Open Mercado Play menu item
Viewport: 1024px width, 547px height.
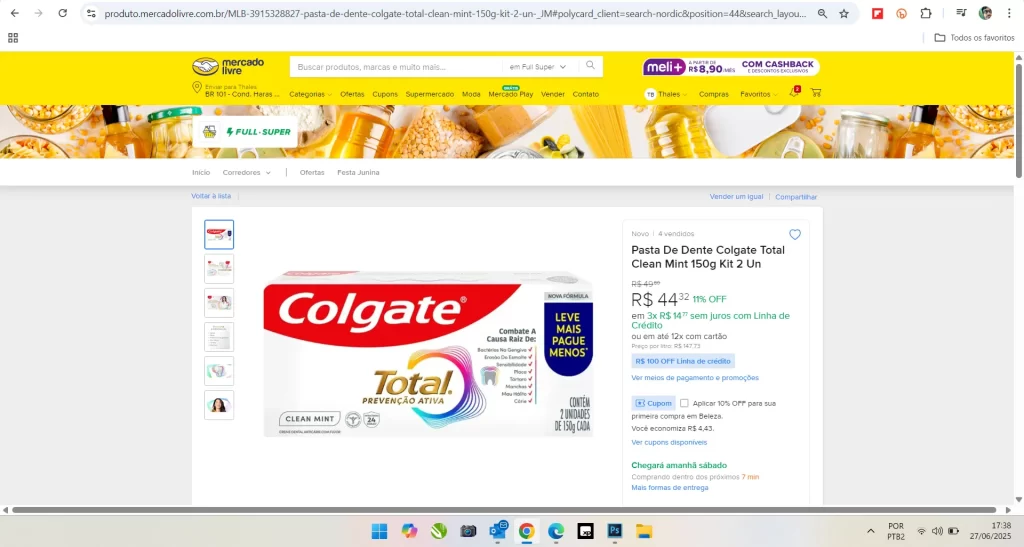(511, 94)
